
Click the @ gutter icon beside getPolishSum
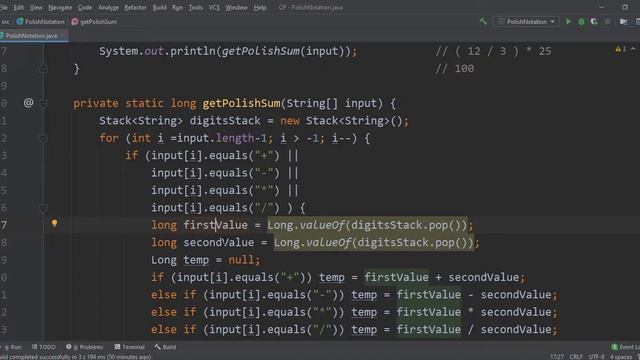click(x=28, y=102)
